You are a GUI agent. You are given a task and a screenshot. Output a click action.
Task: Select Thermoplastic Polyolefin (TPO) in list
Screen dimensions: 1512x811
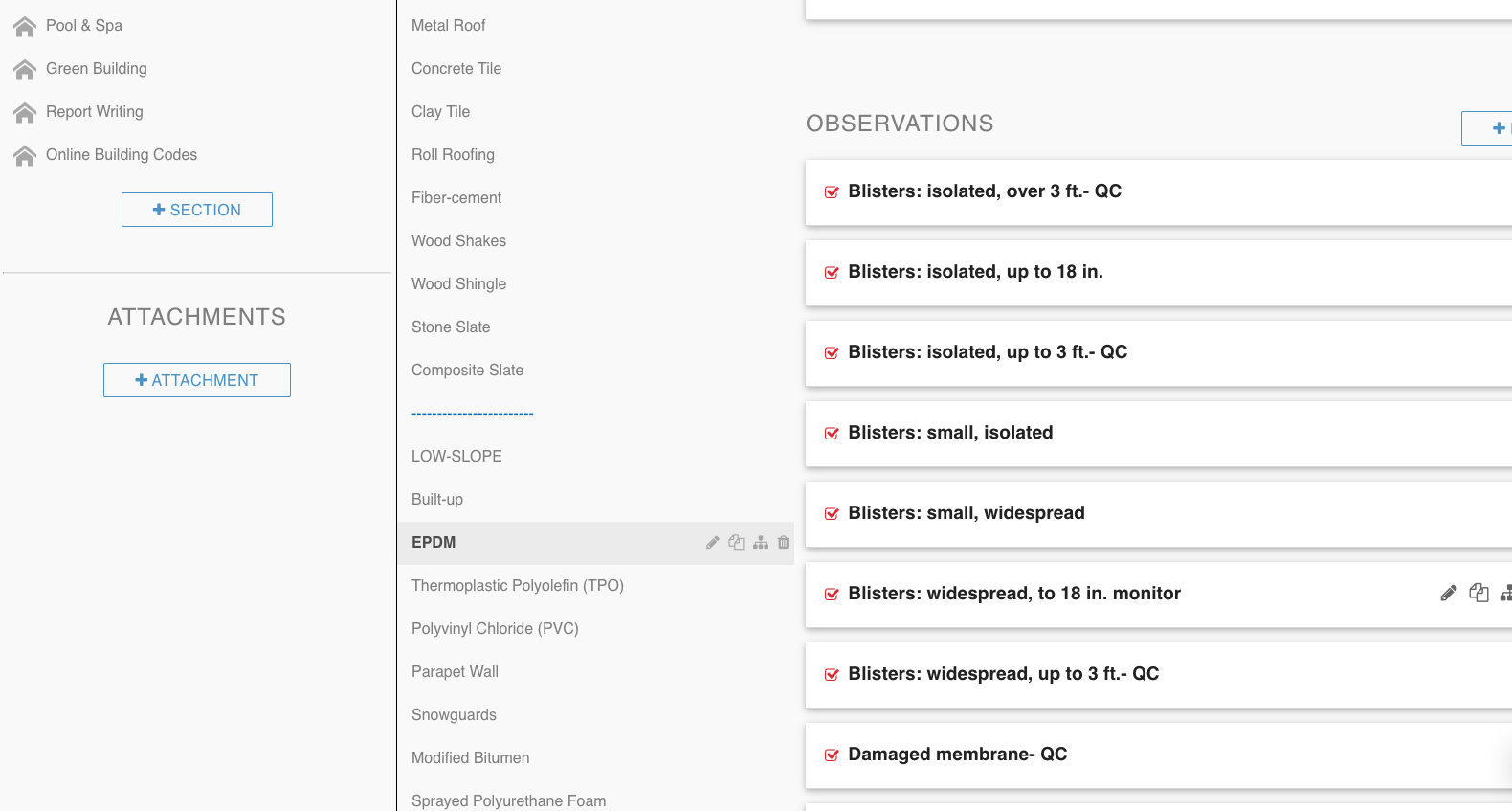(x=518, y=585)
